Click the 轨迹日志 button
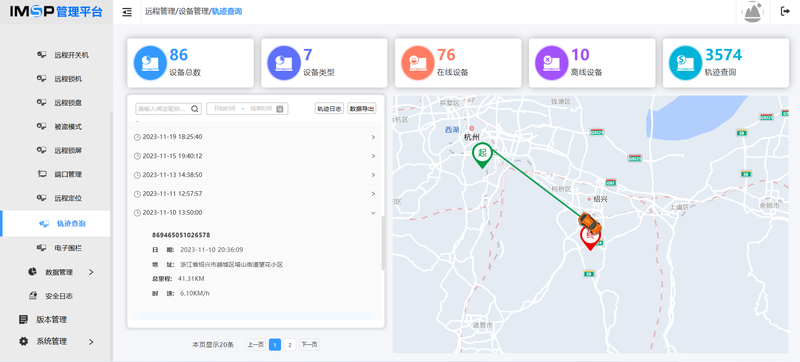The width and height of the screenshot is (800, 362). tap(329, 109)
